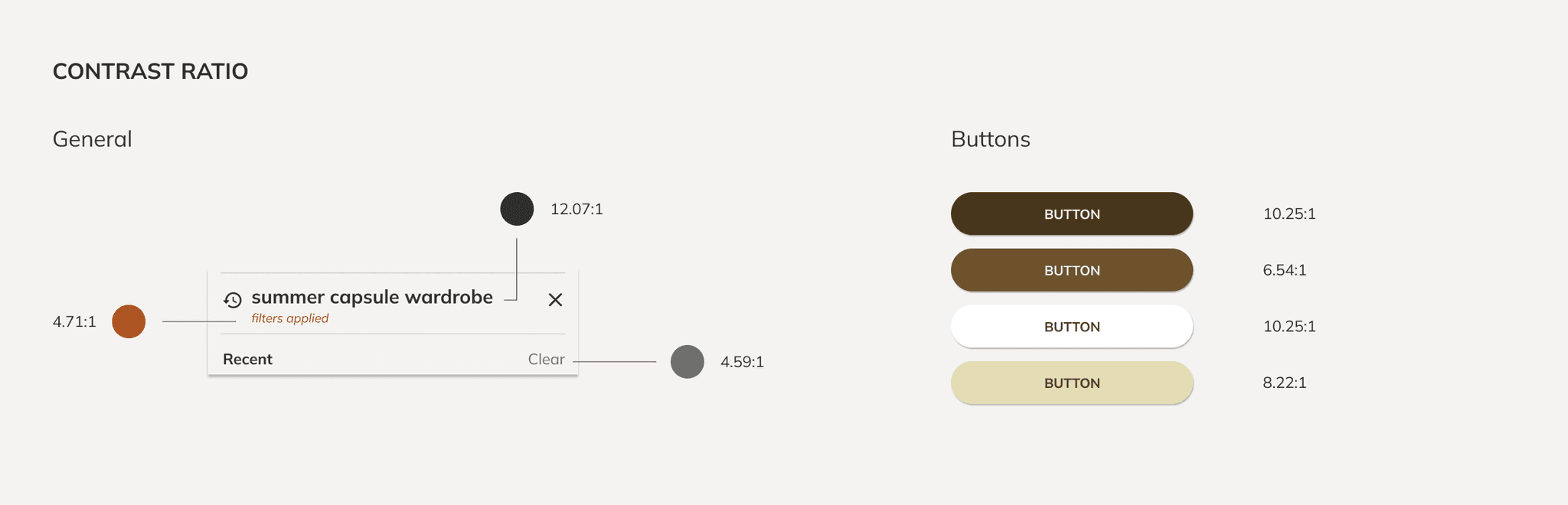Screen dimensions: 1568x505
Task: Click the 4.59:1 ratio label
Action: [x=742, y=362]
